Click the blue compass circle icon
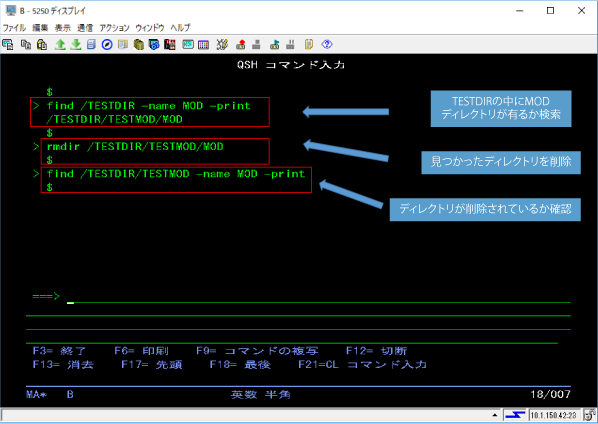598x424 pixels. 107,45
